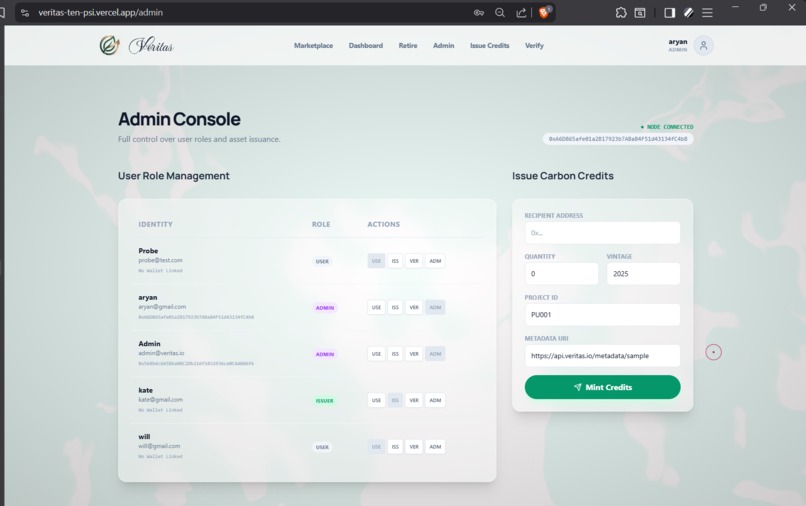Image resolution: width=806 pixels, height=506 pixels.
Task: Set Probe's role to ADM
Action: (x=435, y=261)
